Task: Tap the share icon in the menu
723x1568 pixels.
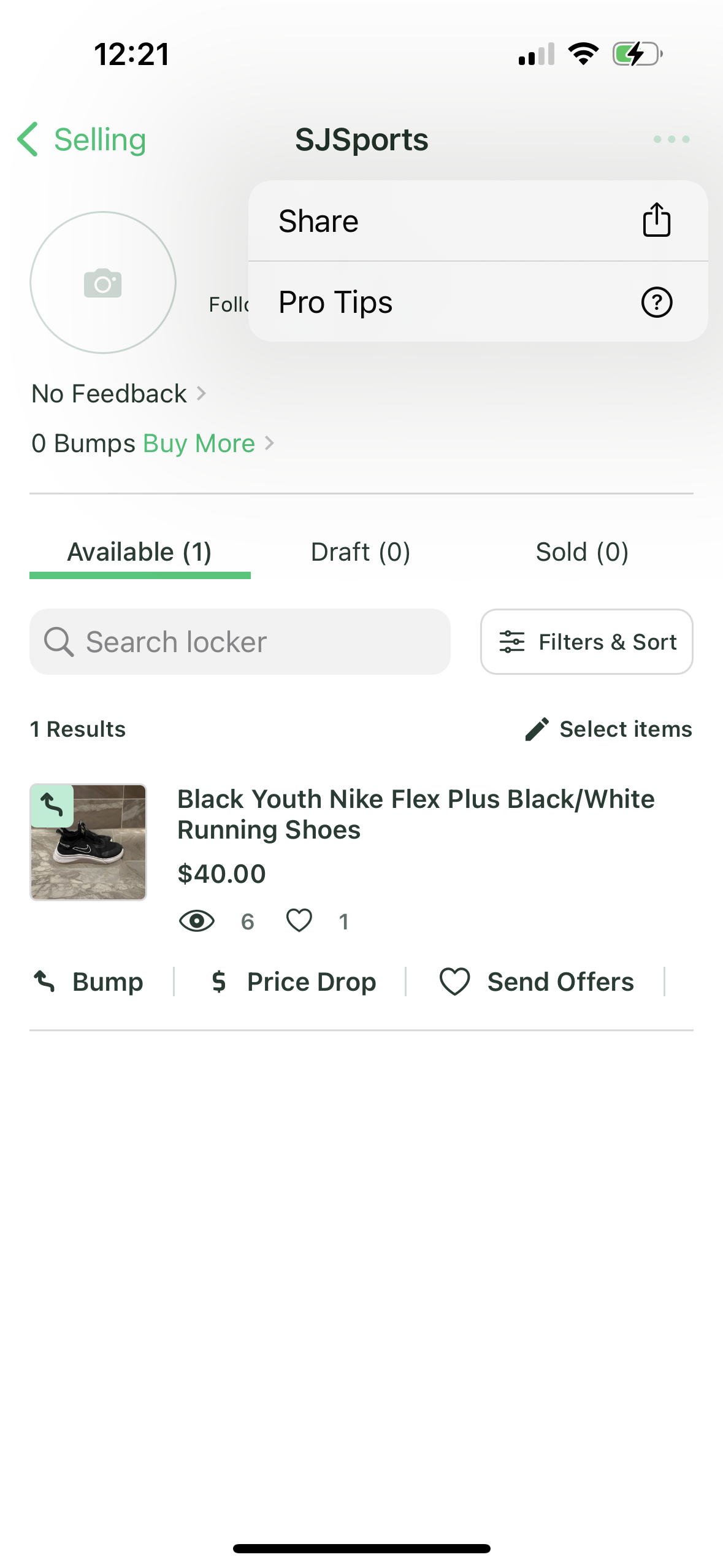Action: coord(656,220)
